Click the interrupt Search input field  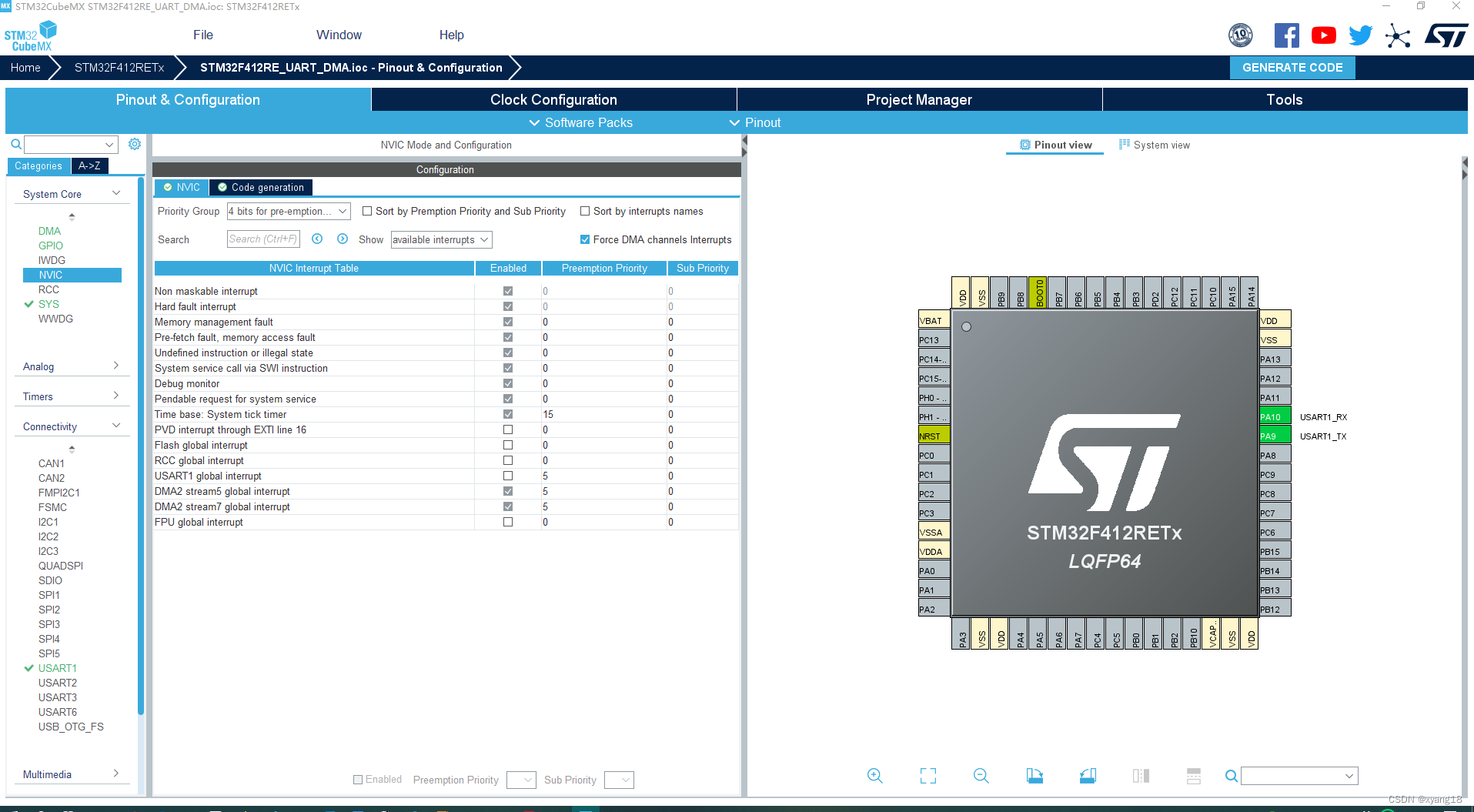coord(263,239)
